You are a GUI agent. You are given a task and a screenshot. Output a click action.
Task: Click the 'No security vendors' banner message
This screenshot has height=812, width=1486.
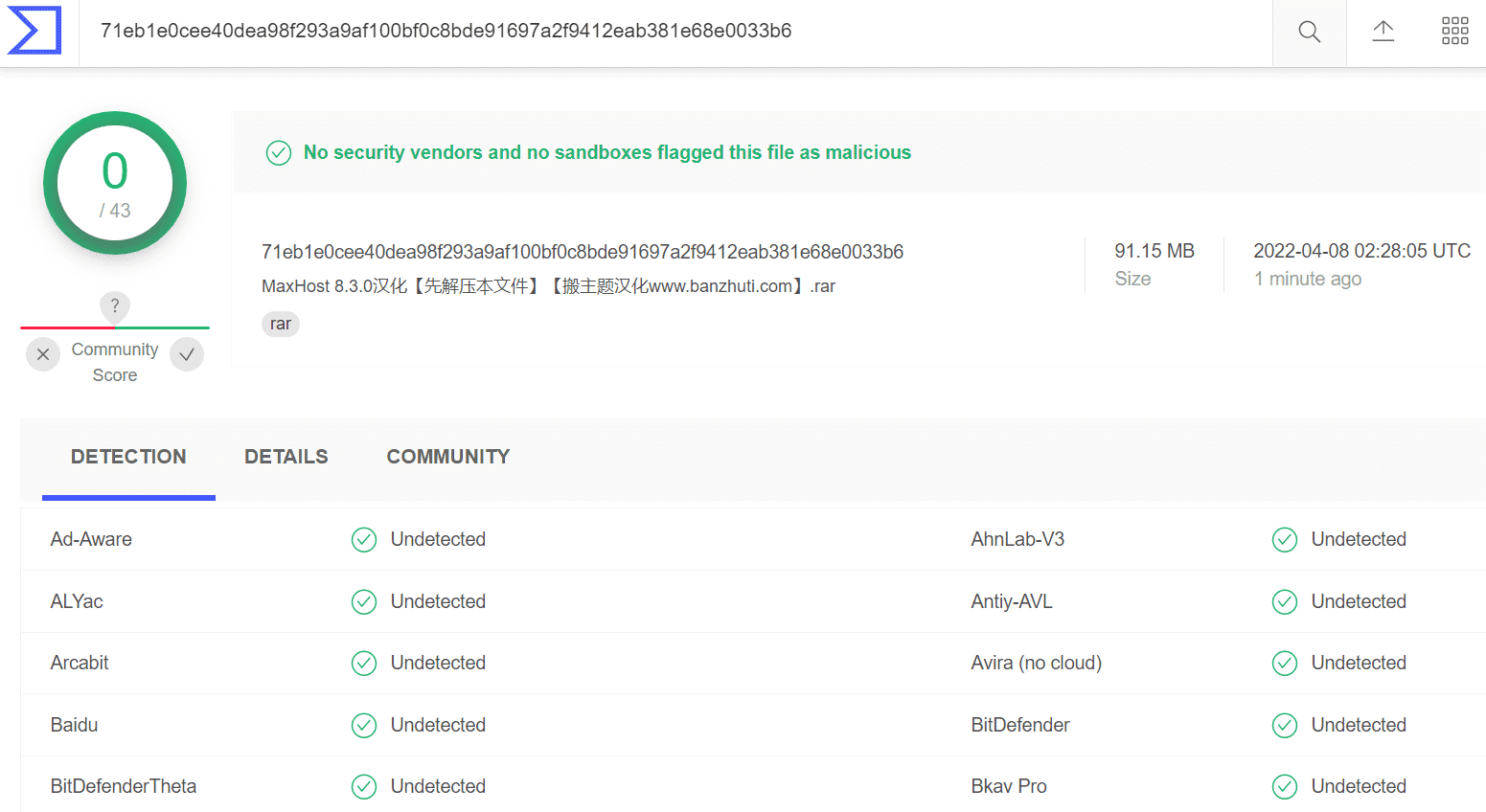607,152
